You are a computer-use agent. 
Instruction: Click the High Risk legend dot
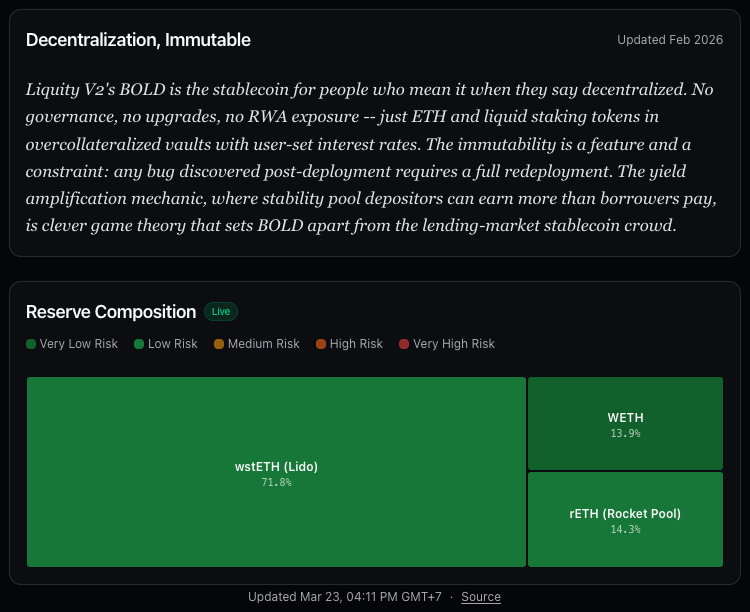(x=321, y=344)
